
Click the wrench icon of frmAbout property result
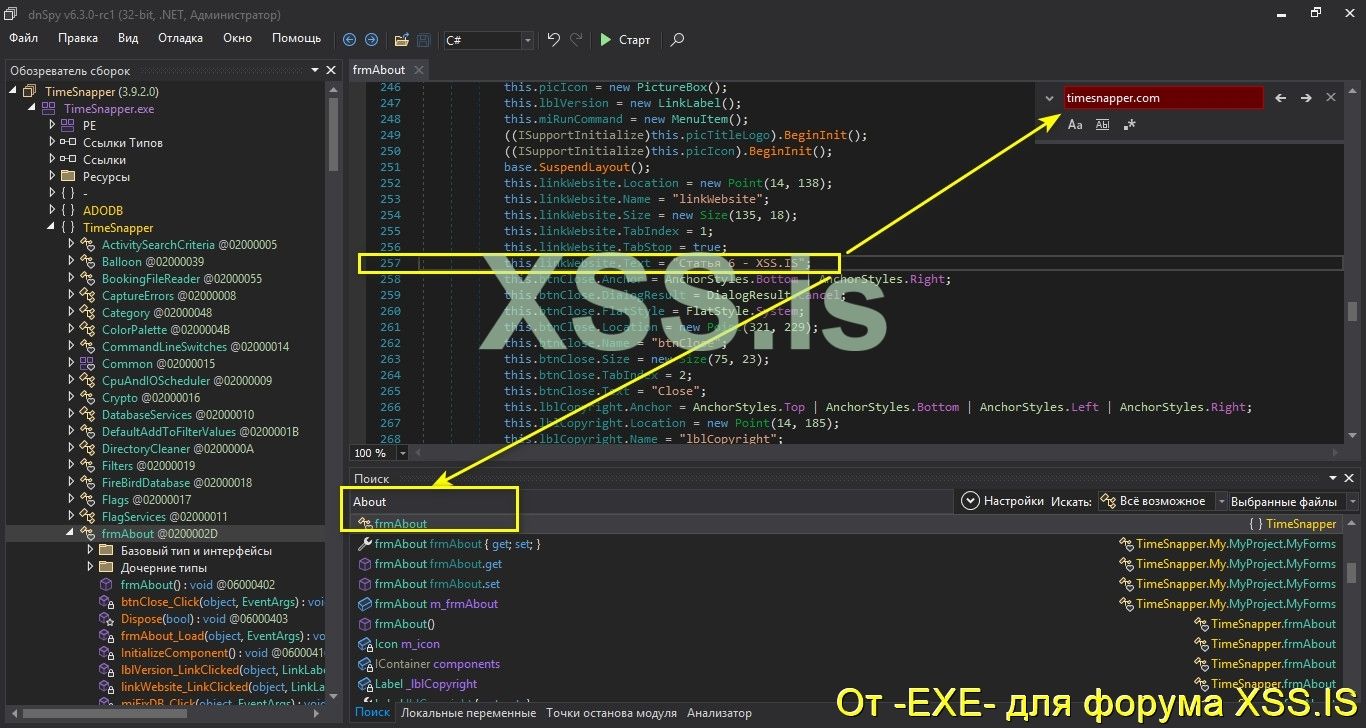click(365, 544)
